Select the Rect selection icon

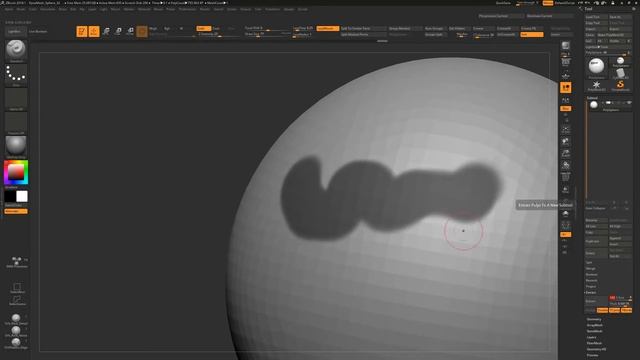coord(17,288)
